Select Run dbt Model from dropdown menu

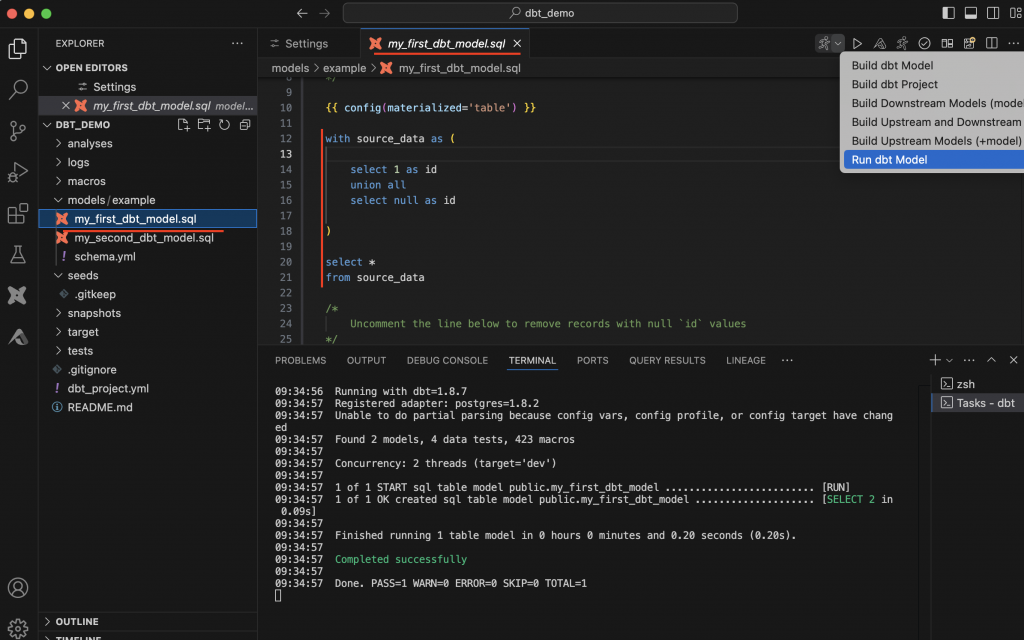click(x=889, y=160)
